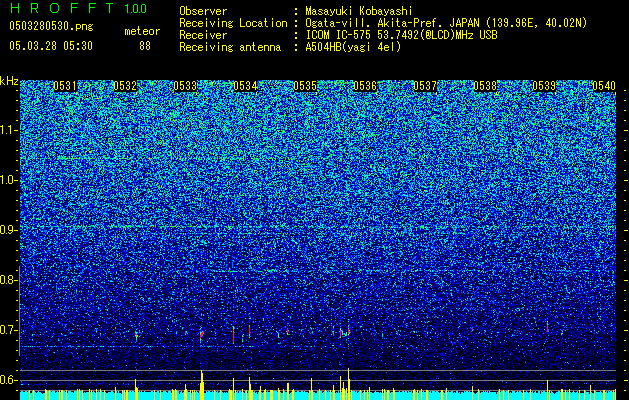
Task: Click the 1.0 kHz axis label
Action: (x=9, y=180)
